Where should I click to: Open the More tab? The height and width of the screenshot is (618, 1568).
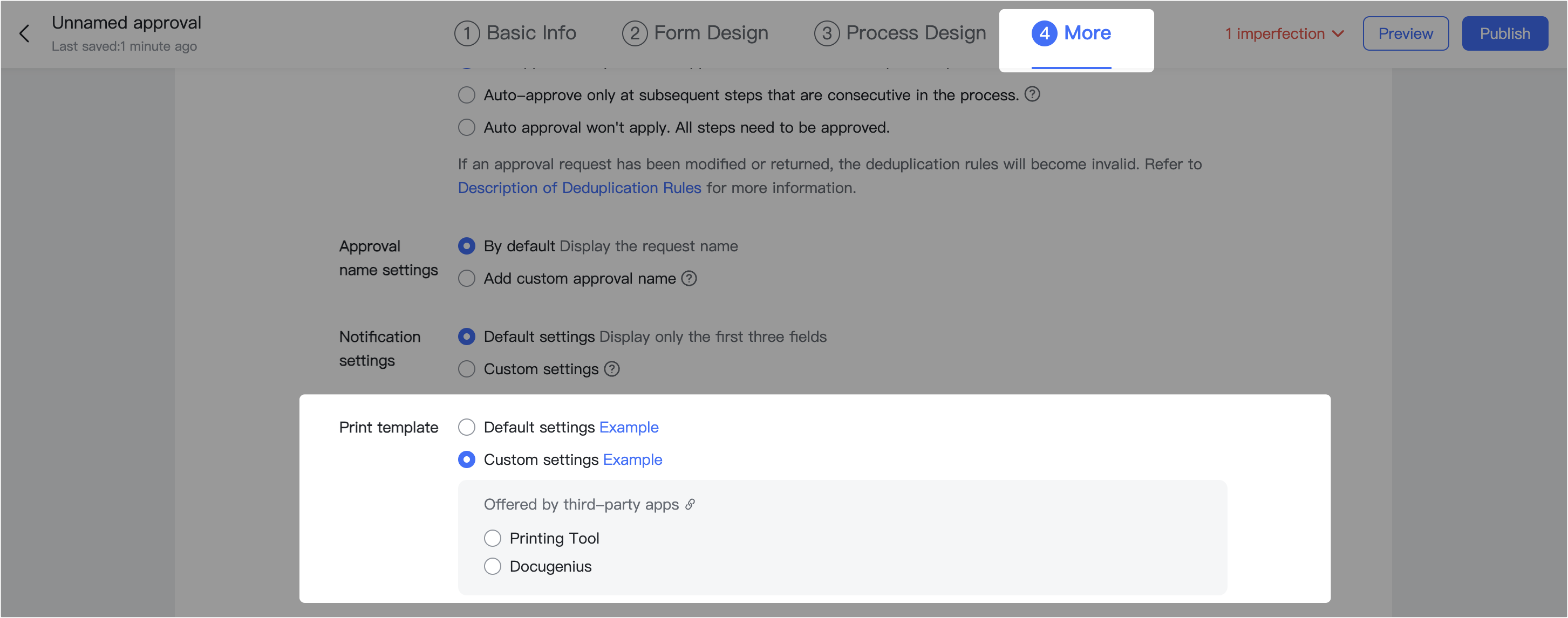[x=1071, y=33]
